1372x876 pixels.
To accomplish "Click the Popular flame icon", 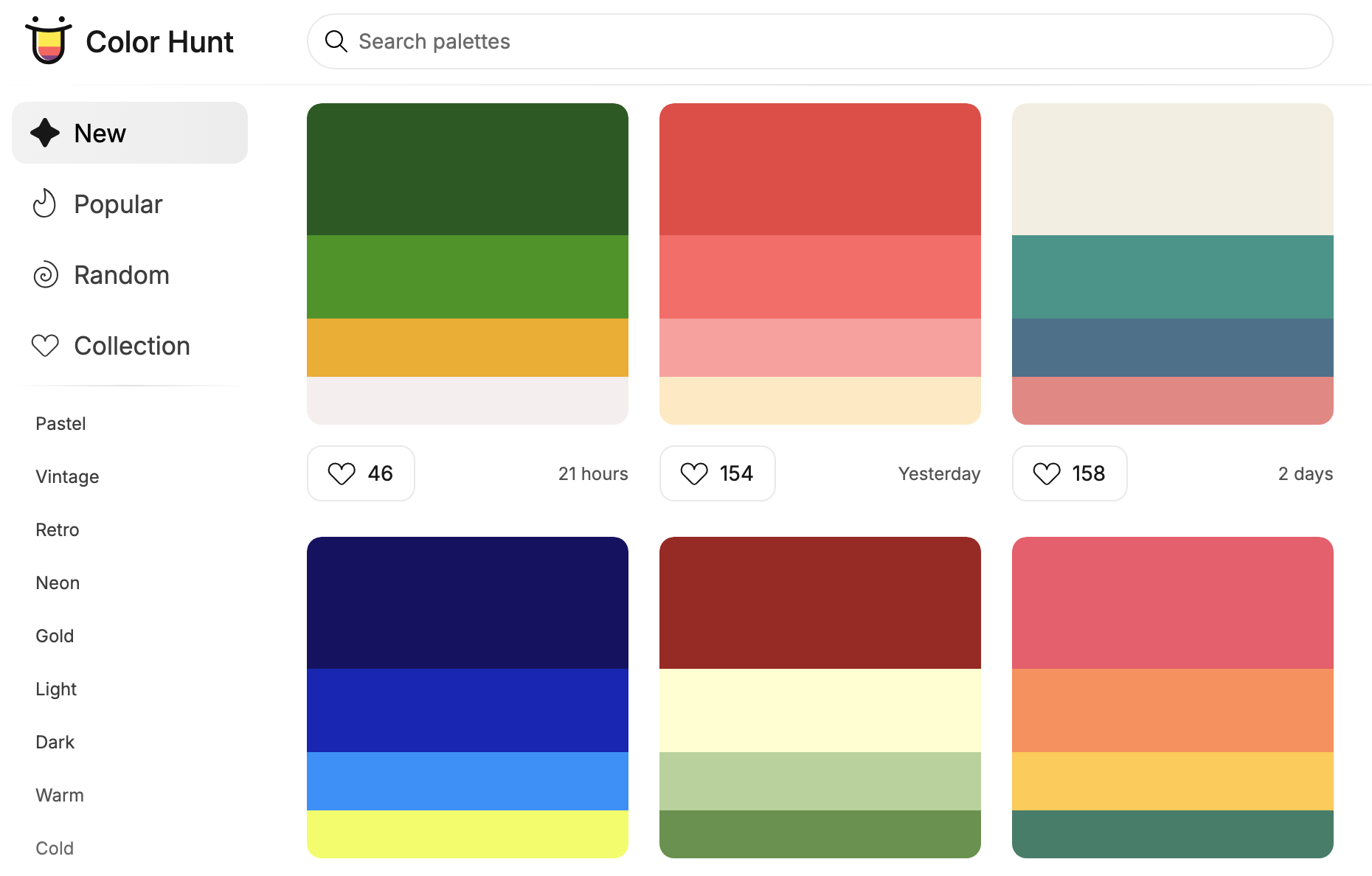I will tap(44, 204).
